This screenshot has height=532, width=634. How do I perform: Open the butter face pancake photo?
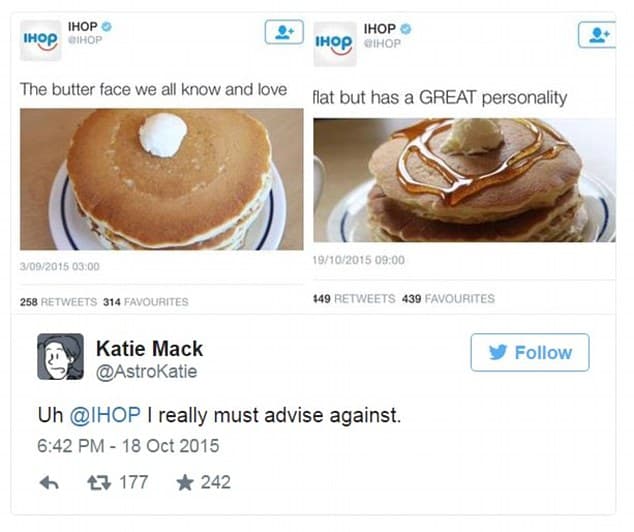pyautogui.click(x=162, y=179)
